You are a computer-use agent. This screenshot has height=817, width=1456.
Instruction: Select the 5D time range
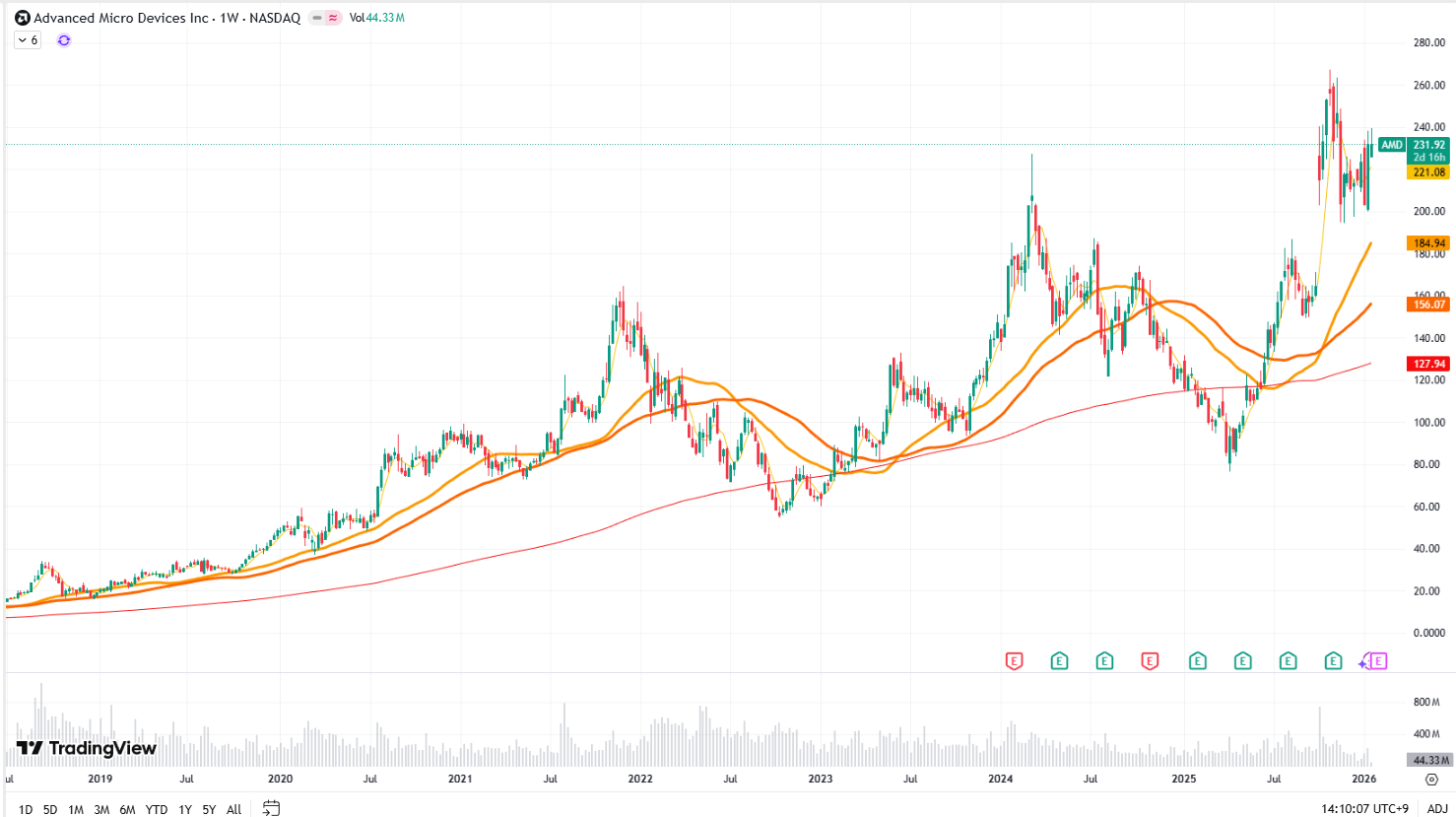(x=50, y=809)
